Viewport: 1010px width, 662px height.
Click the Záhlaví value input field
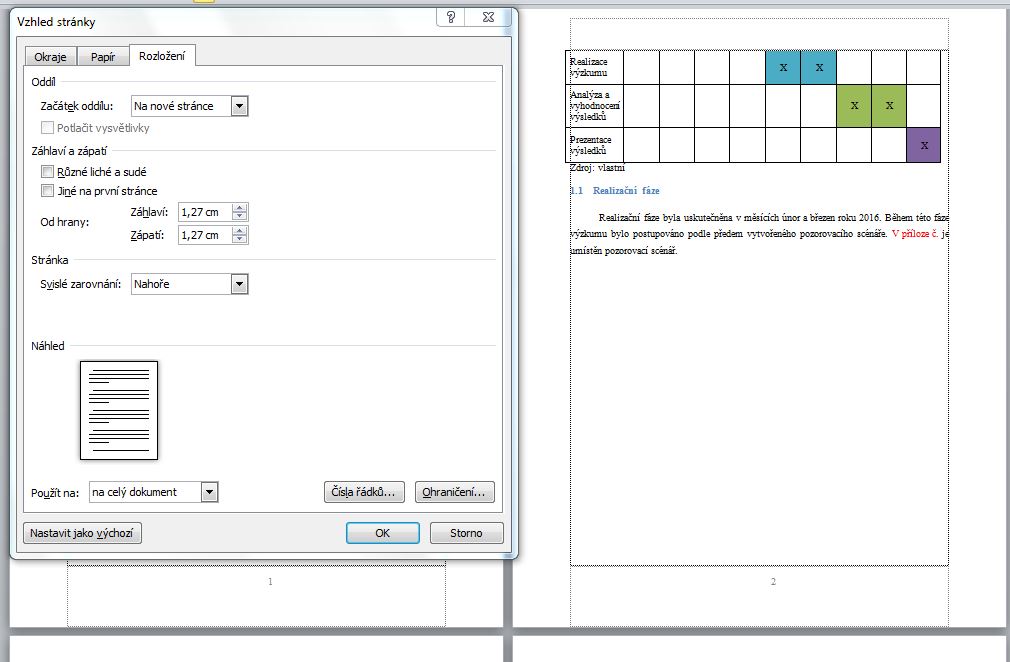(x=204, y=212)
